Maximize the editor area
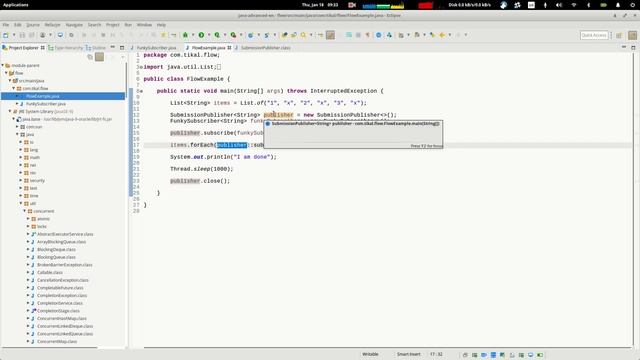Screen dimensions: 640x360 point(633,47)
